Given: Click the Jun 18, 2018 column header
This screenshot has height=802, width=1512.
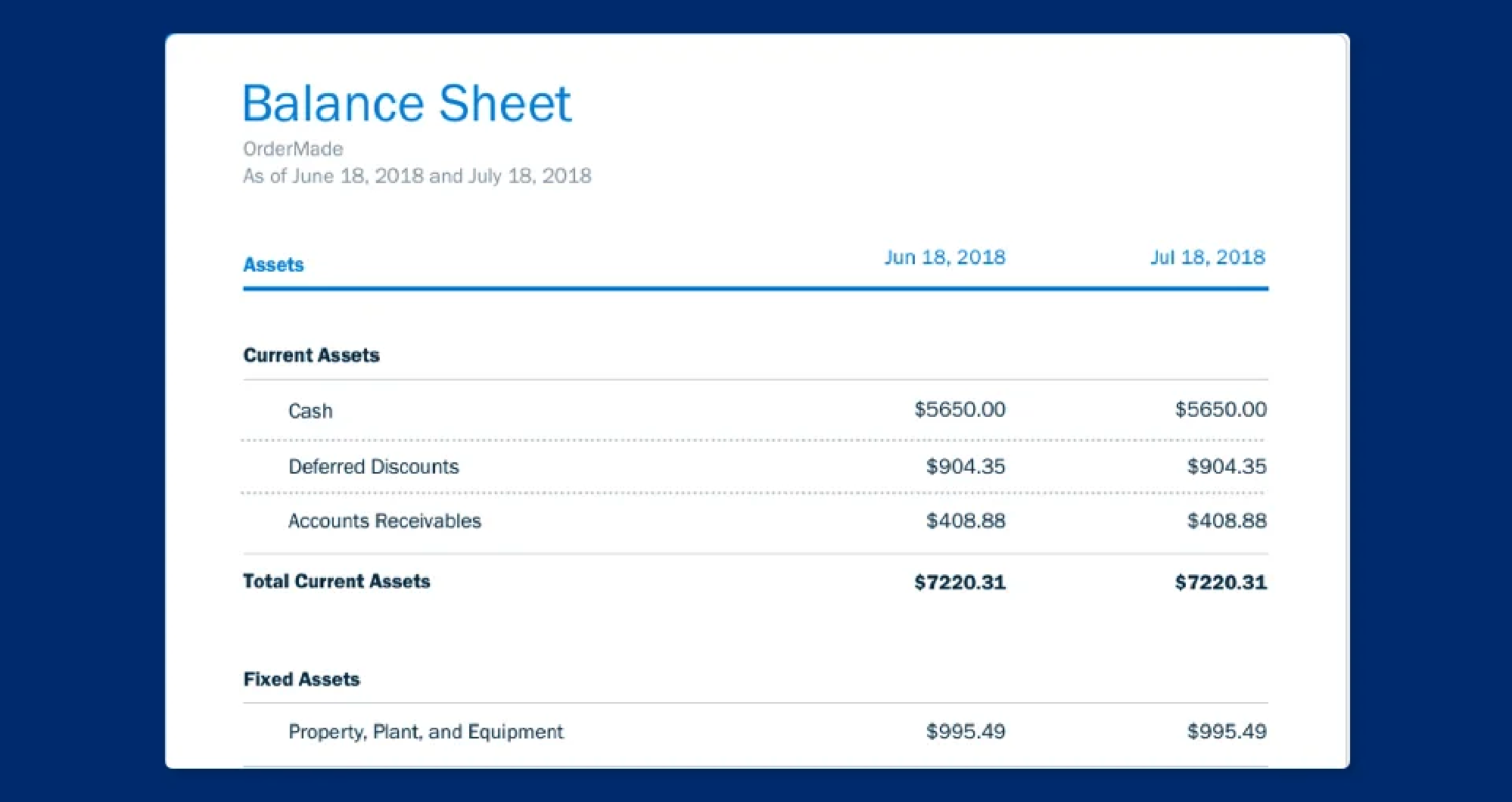Looking at the screenshot, I should click(944, 257).
